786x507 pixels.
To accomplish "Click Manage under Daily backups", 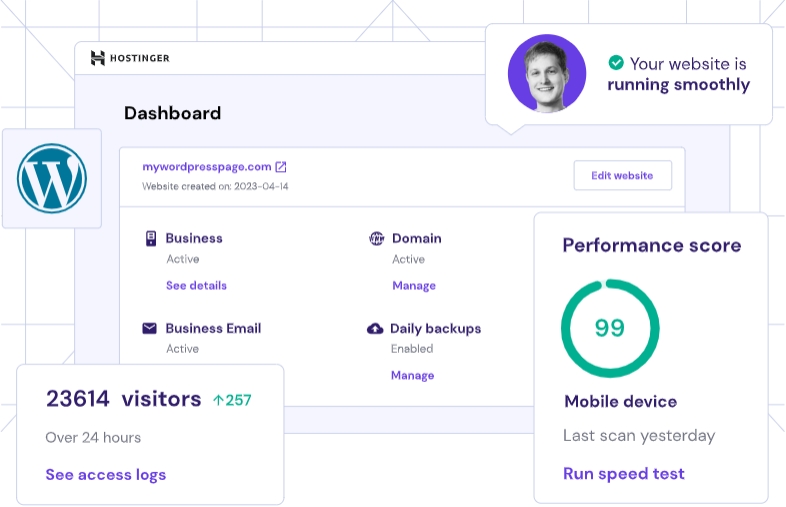I will point(412,375).
